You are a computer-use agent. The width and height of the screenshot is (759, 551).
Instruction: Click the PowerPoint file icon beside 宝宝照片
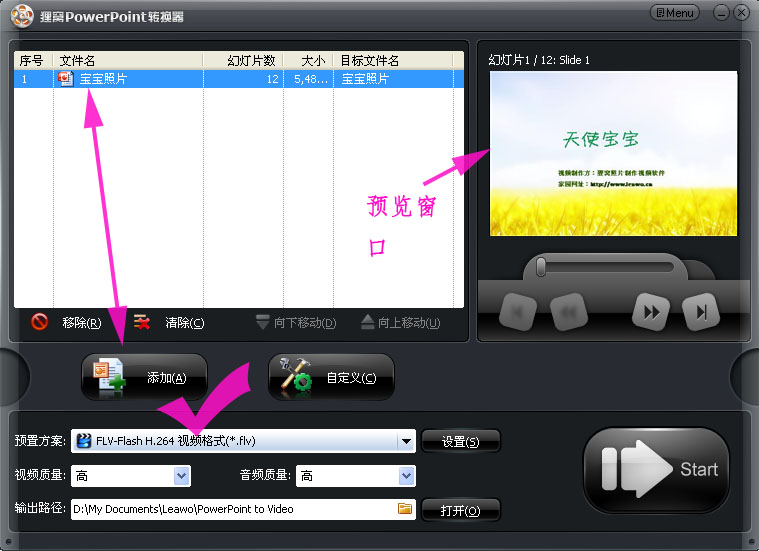[65, 78]
